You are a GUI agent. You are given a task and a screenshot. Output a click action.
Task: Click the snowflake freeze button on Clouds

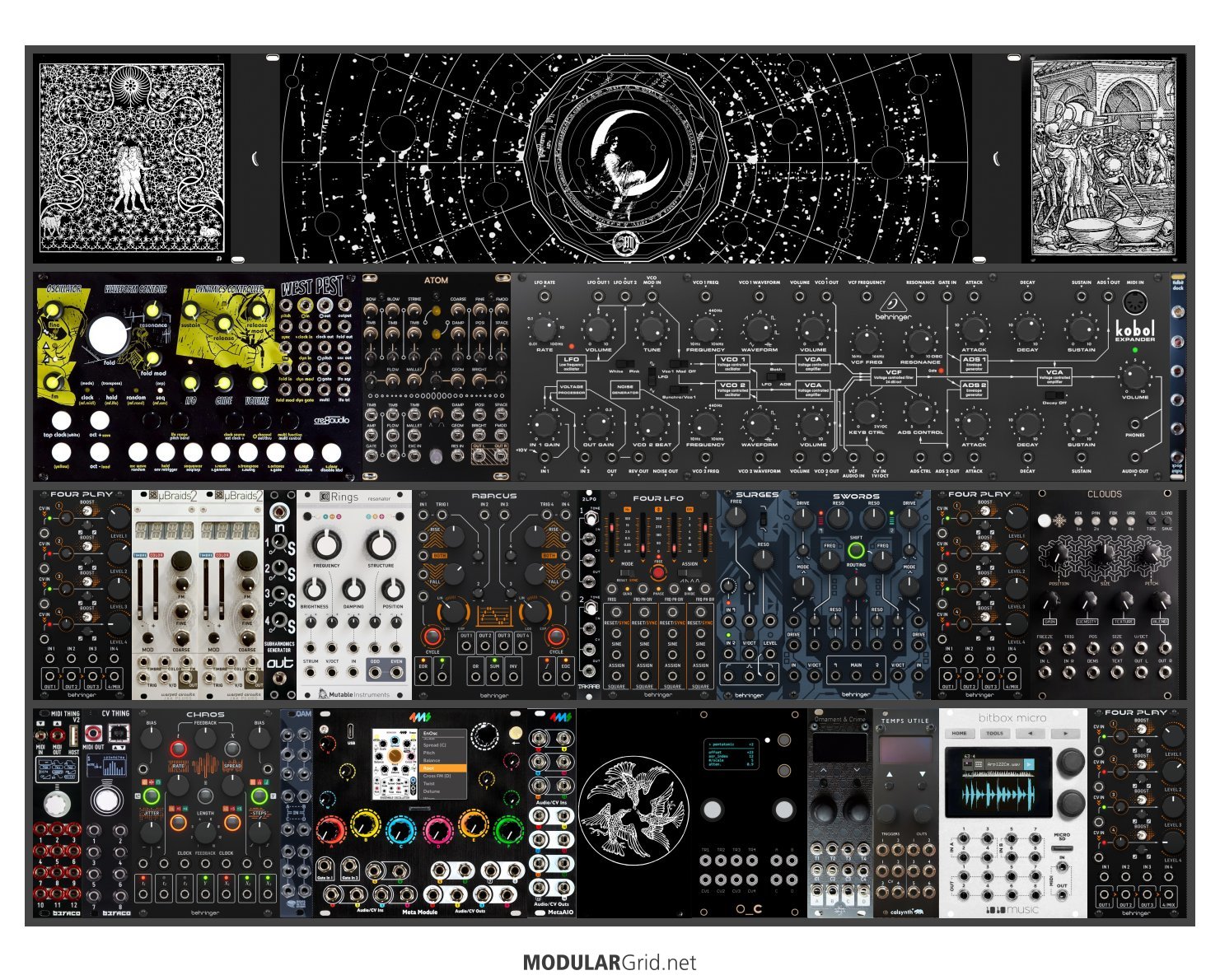pyautogui.click(x=1045, y=520)
